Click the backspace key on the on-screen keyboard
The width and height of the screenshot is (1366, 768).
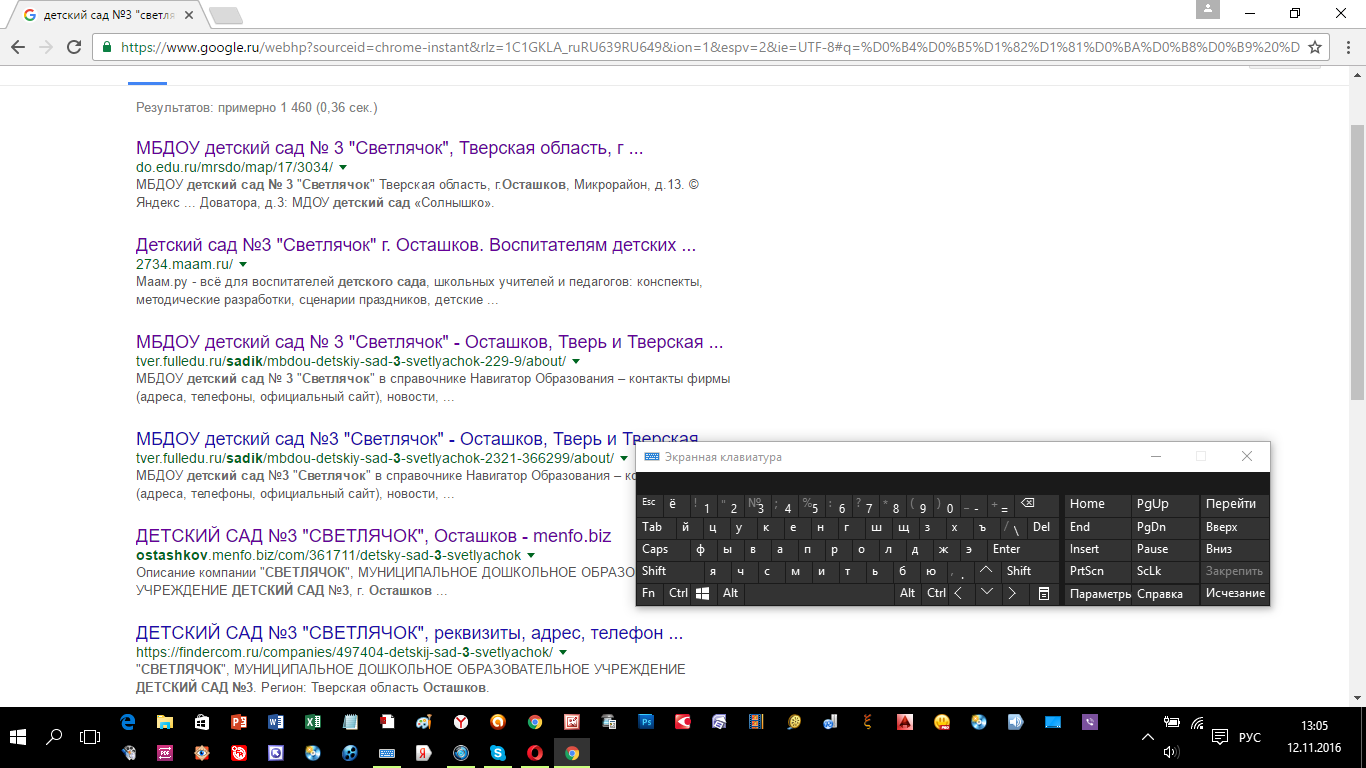(x=1027, y=504)
